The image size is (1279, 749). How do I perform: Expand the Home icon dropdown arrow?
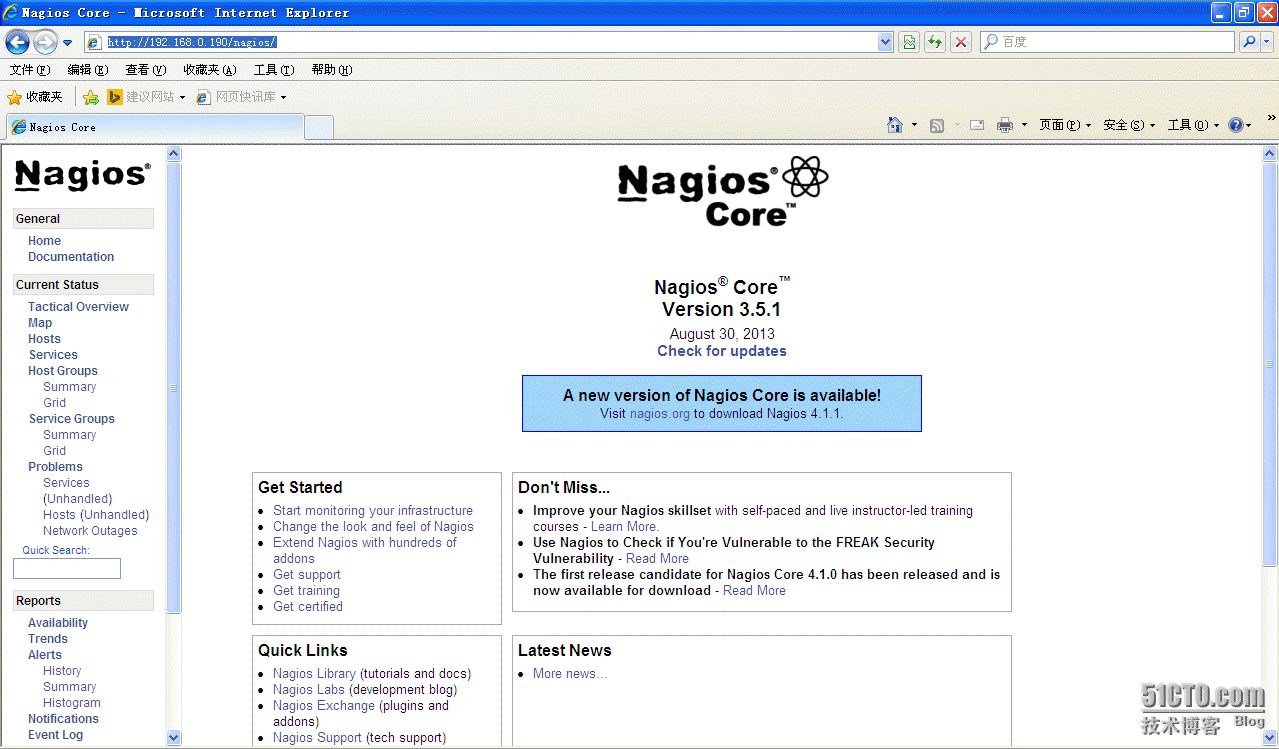[914, 125]
